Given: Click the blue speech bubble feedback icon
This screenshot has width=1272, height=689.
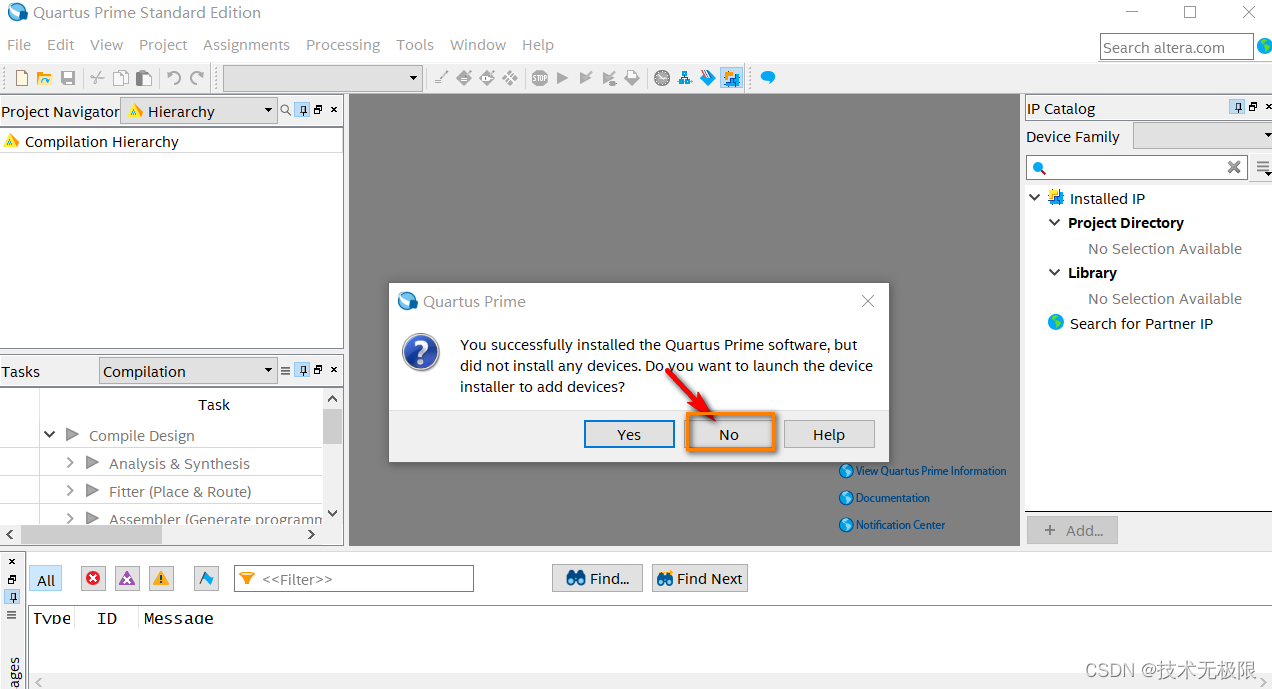Looking at the screenshot, I should pyautogui.click(x=768, y=77).
